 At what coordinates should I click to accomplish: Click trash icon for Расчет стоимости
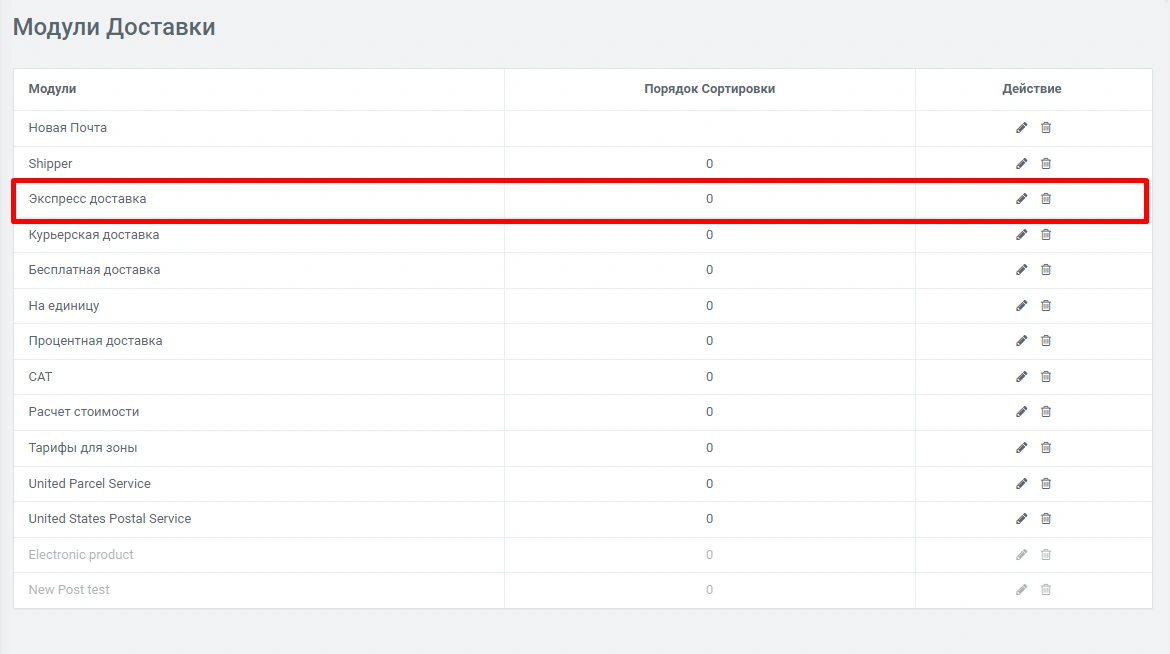(1046, 412)
